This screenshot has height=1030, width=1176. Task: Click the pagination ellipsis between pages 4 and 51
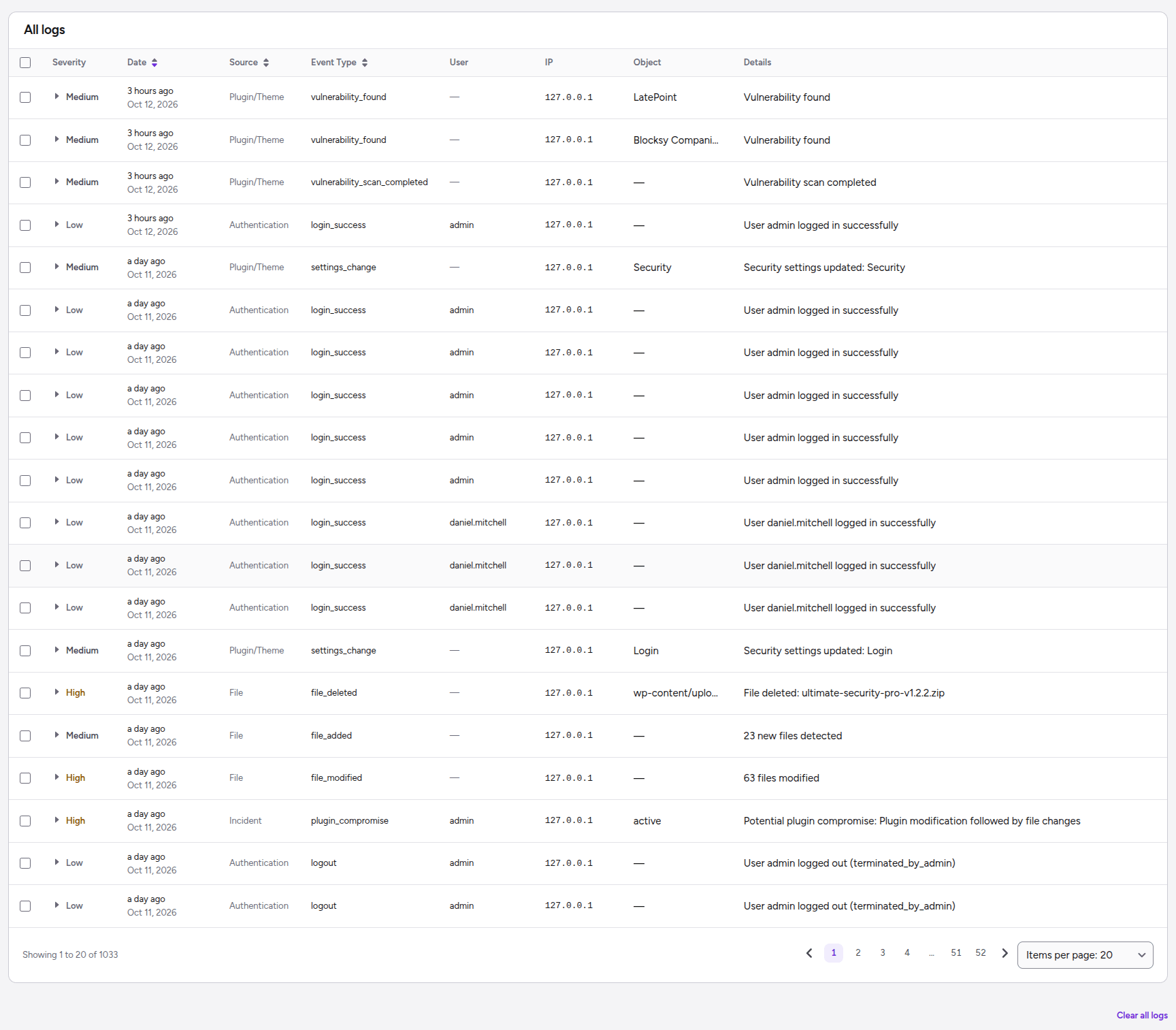point(932,954)
